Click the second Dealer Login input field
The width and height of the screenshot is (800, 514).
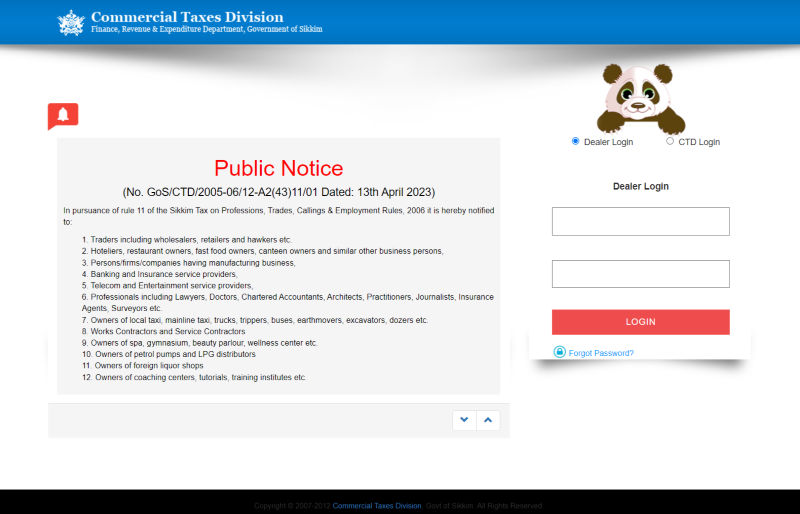point(641,274)
